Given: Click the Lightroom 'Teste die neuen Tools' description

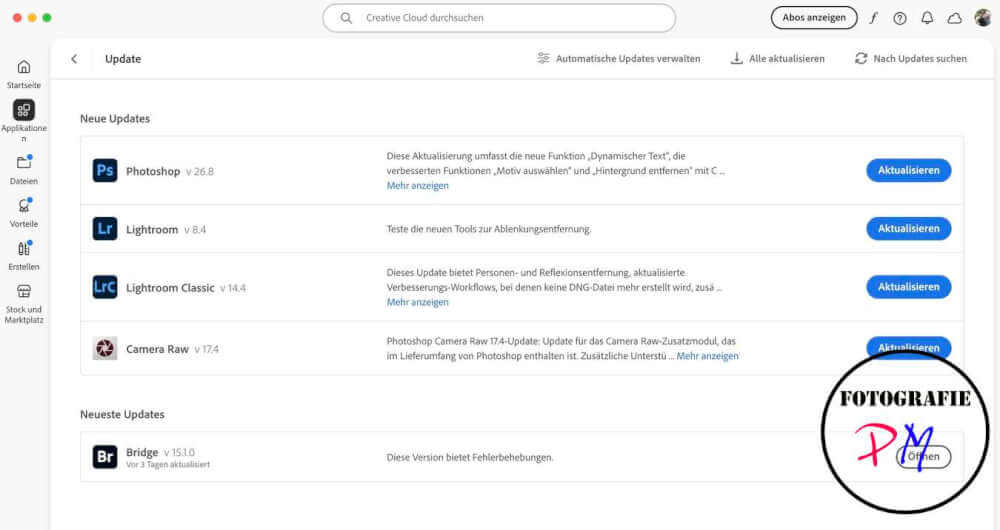Looking at the screenshot, I should point(489,229).
